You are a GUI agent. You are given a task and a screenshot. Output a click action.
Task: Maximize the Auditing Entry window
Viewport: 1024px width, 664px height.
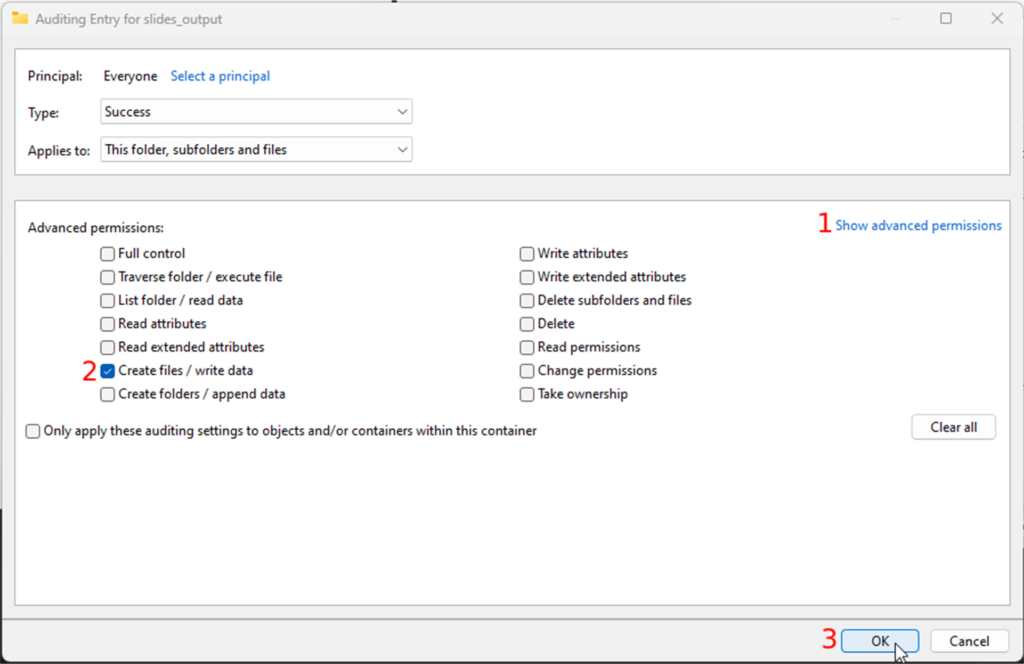point(946,18)
